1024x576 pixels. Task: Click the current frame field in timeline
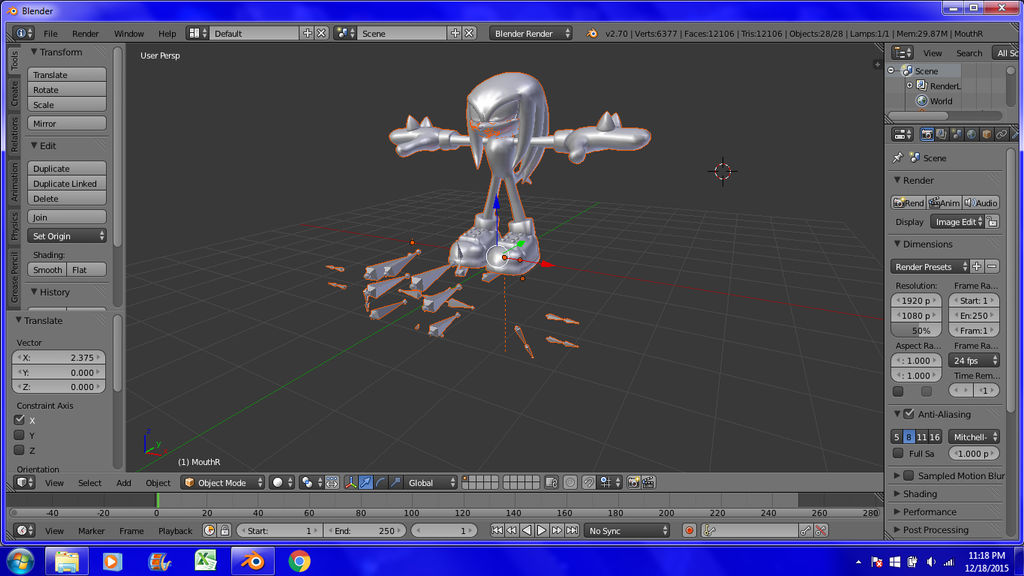point(443,531)
